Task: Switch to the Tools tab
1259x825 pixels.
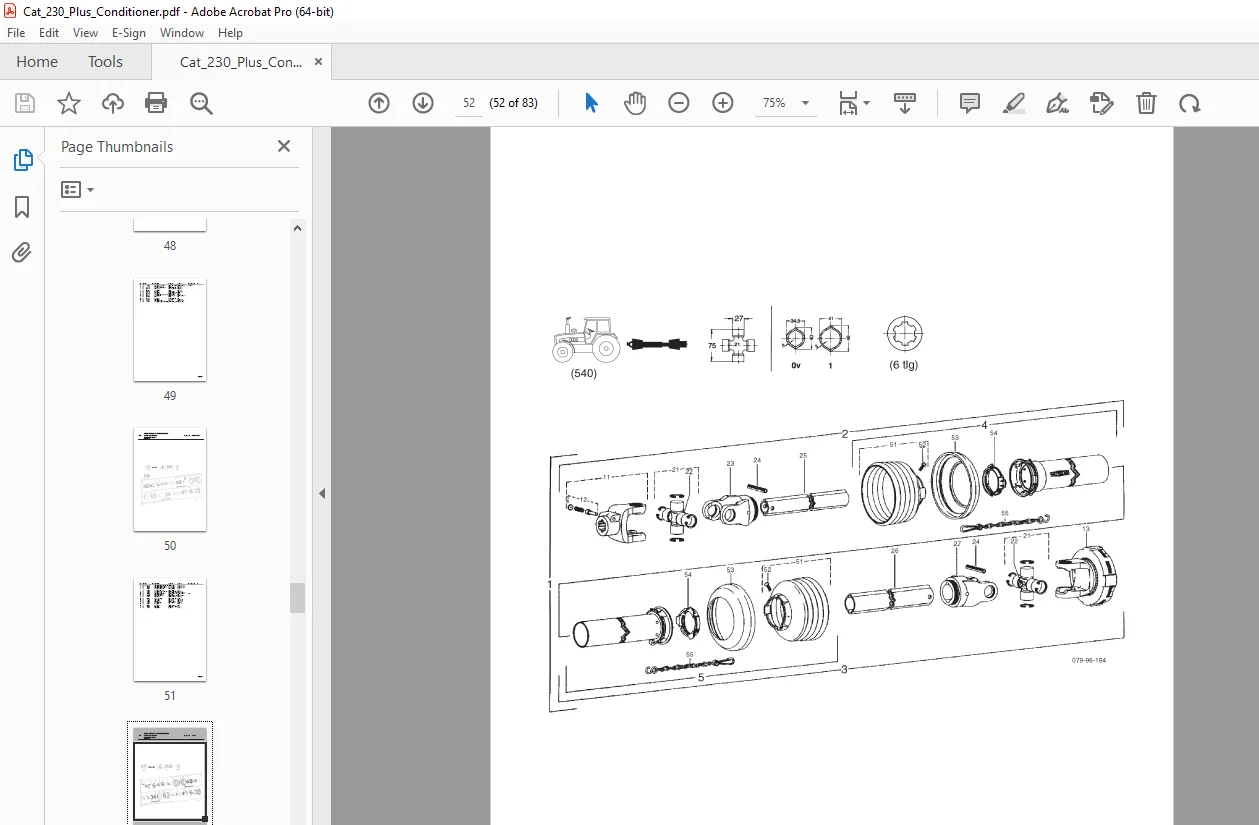Action: [105, 62]
